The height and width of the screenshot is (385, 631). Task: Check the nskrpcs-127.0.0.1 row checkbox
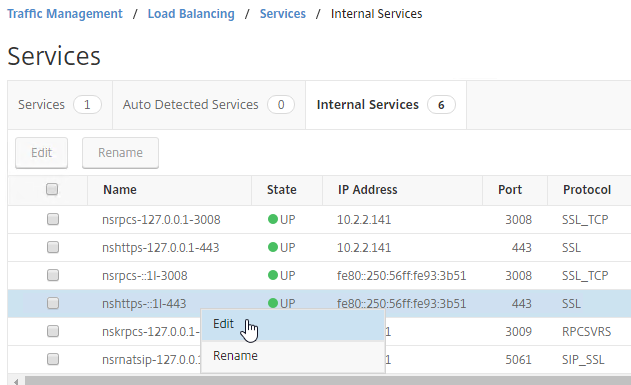click(x=53, y=331)
